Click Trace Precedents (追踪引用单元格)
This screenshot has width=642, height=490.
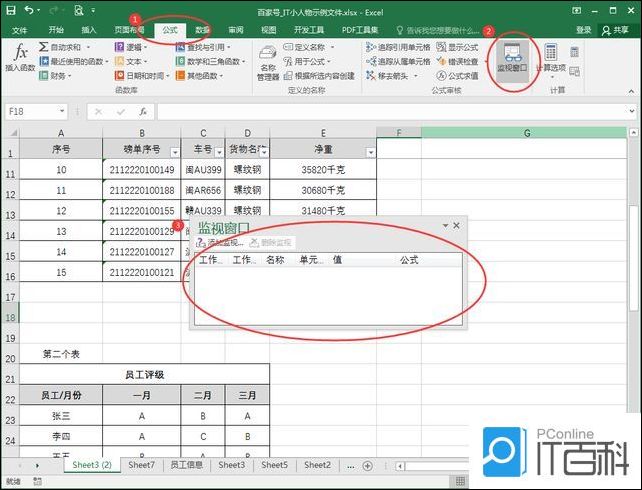coord(398,47)
